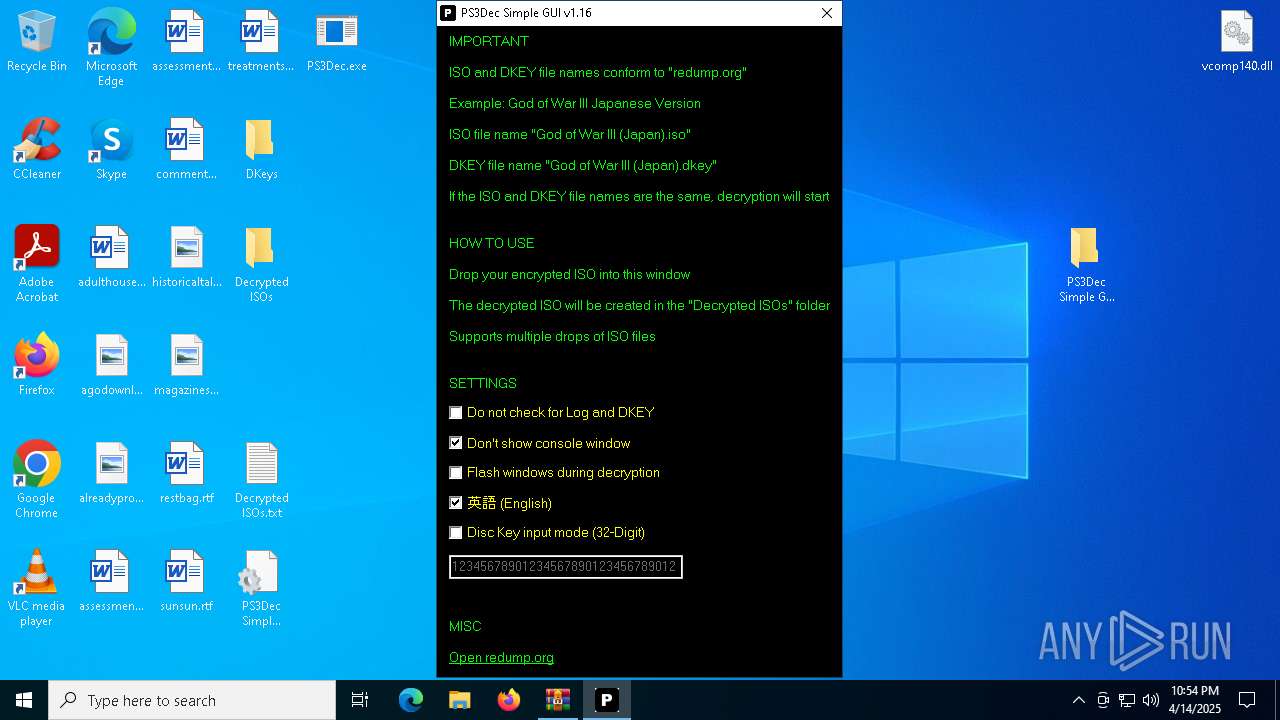Select the sunsun.rtf document icon
Screen dimensions: 1280x720
click(x=186, y=581)
